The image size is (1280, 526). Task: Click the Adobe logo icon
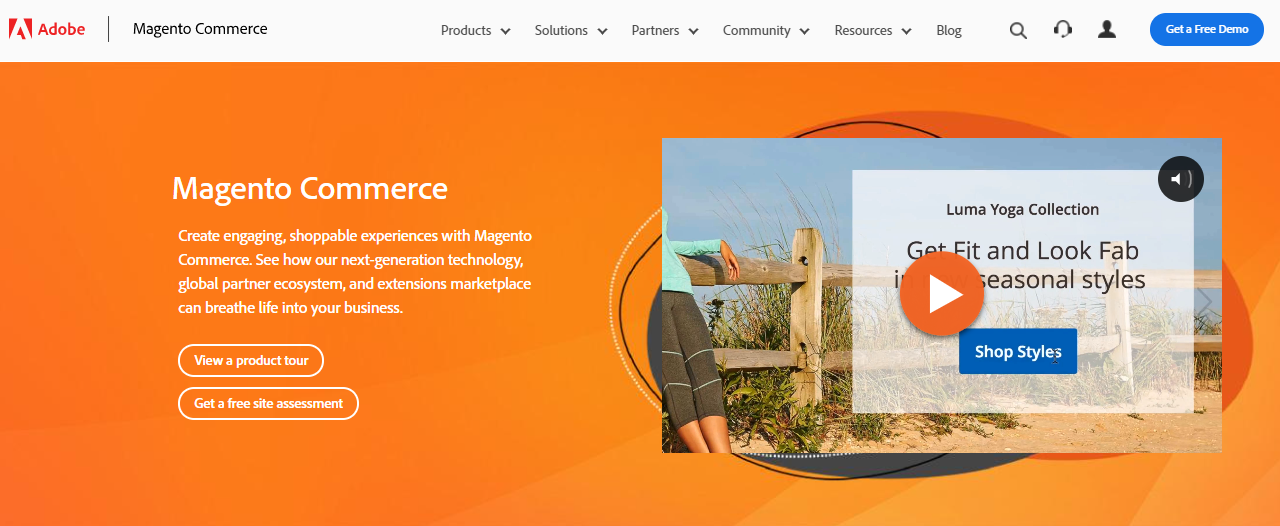(20, 29)
